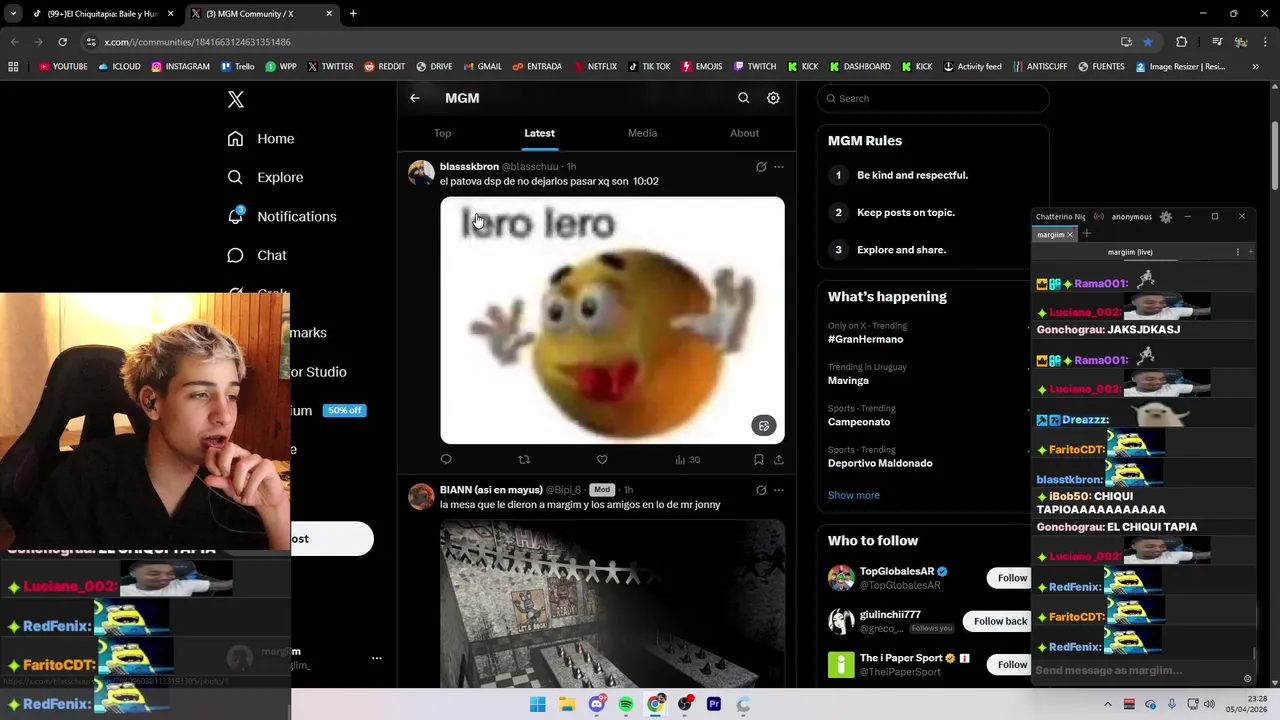Viewport: 1280px width, 720px height.
Task: Open the Windows Start menu
Action: [x=537, y=704]
